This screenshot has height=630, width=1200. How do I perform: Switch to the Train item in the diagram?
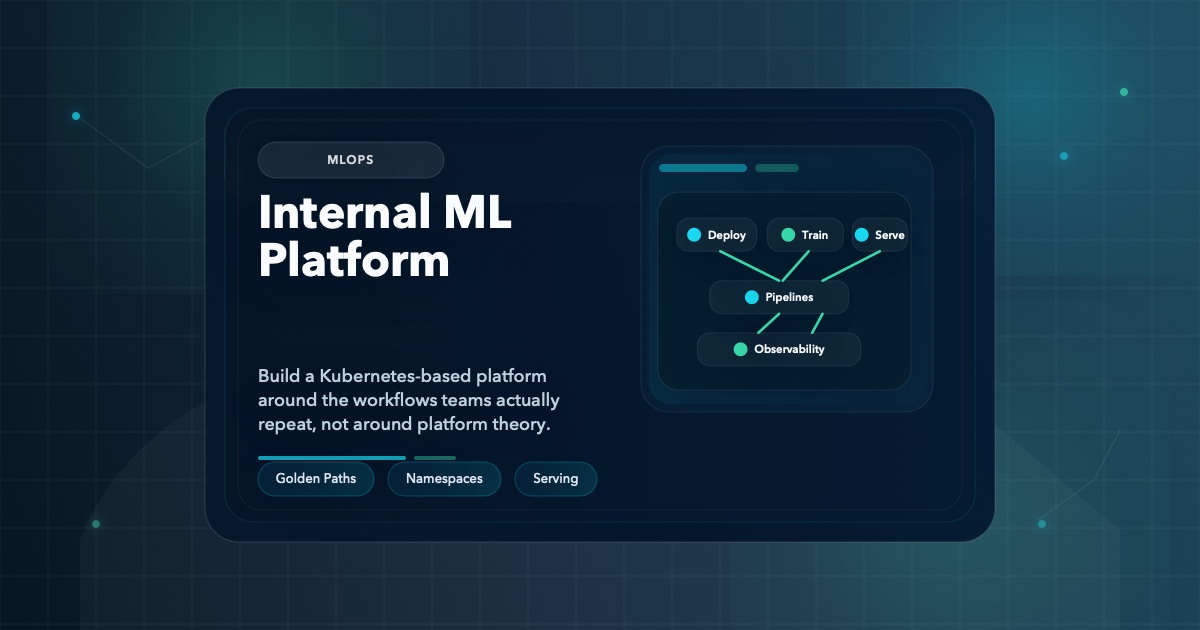click(x=805, y=234)
